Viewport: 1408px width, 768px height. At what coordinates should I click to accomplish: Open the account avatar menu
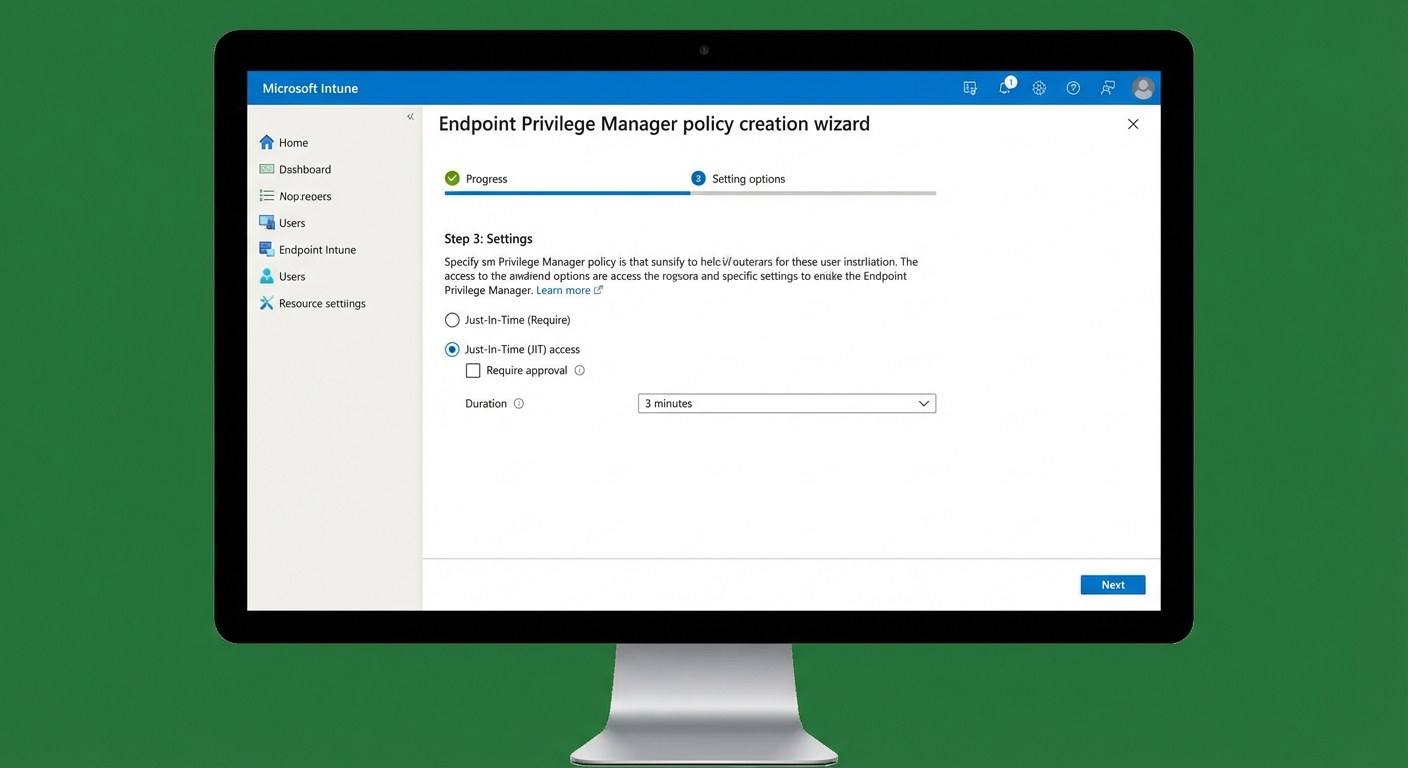[x=1143, y=88]
